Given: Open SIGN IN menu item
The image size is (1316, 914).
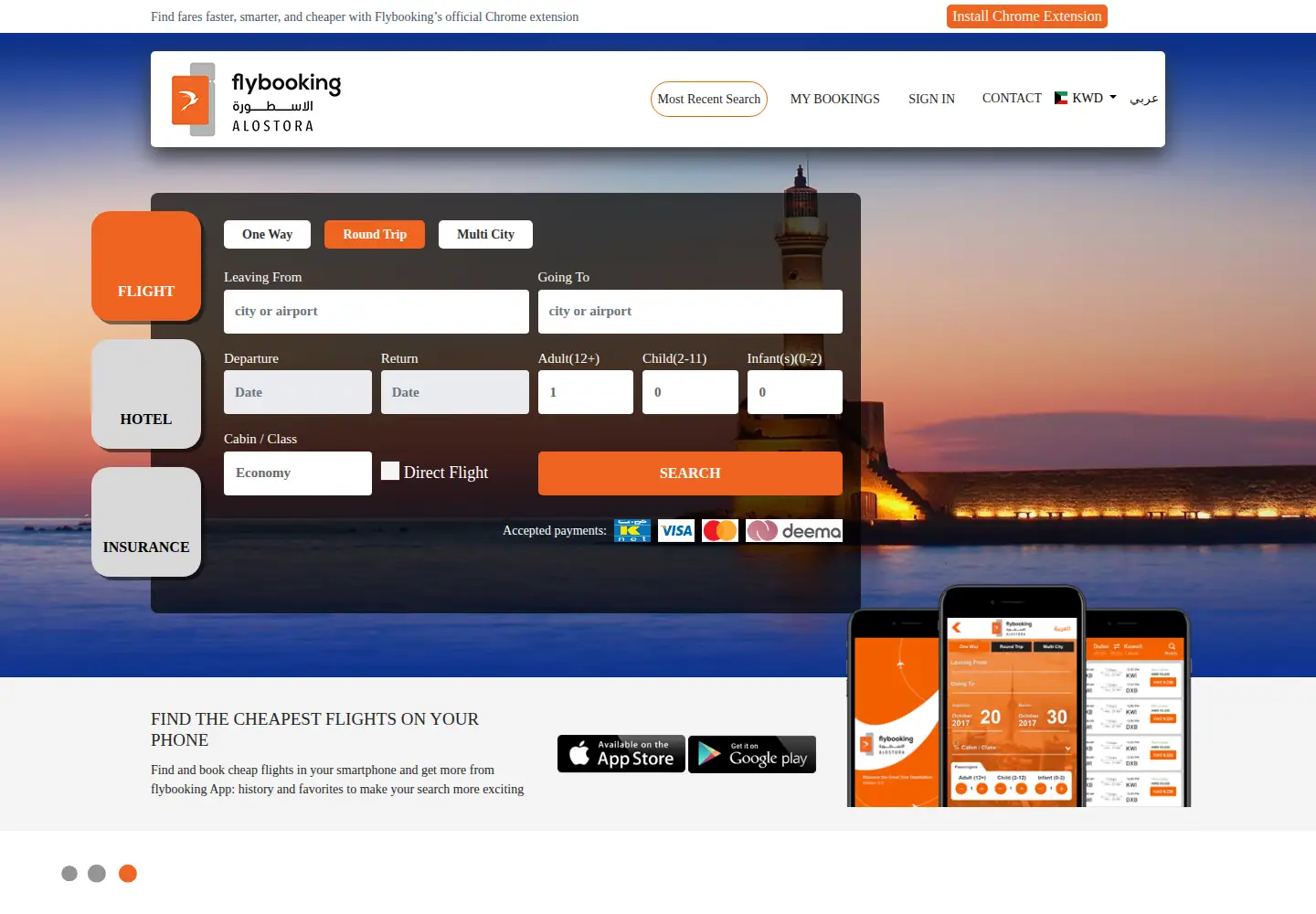Looking at the screenshot, I should pos(931,99).
